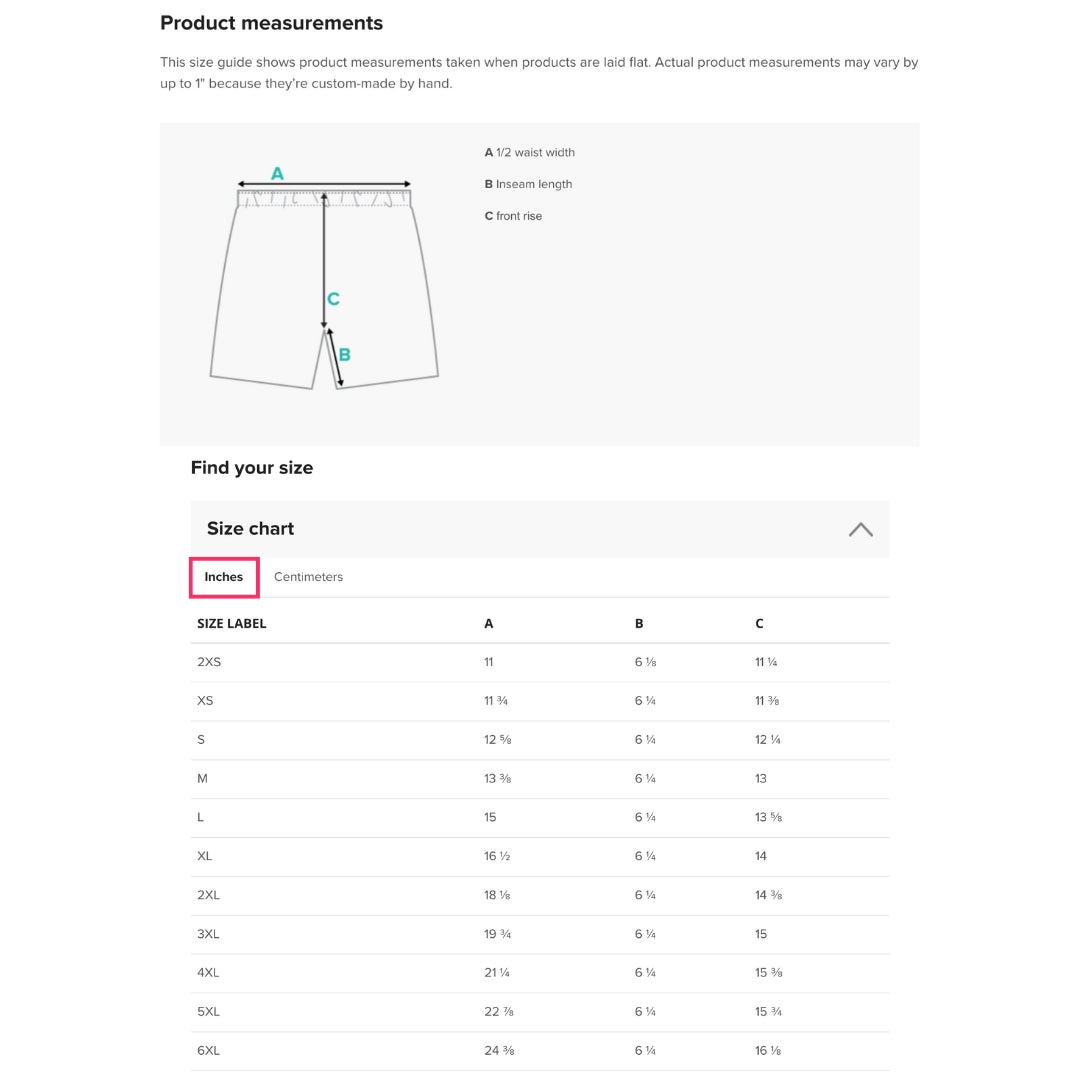The image size is (1080, 1080).
Task: Select the 6XL size row label
Action: [208, 1051]
